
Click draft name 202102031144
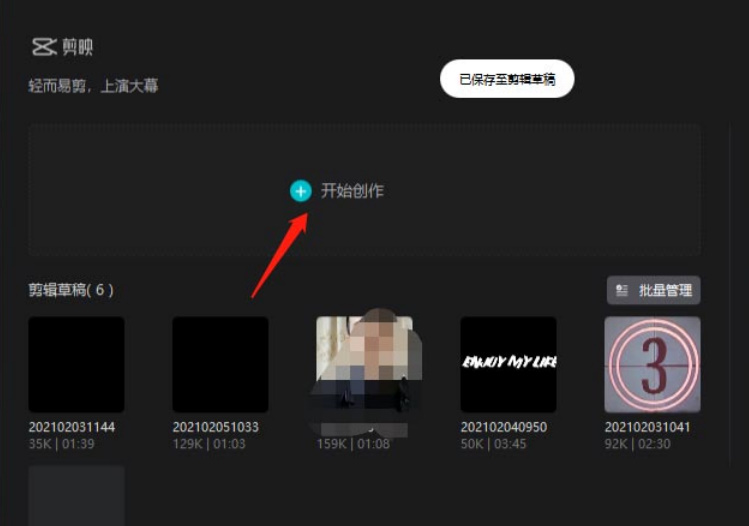pos(72,427)
